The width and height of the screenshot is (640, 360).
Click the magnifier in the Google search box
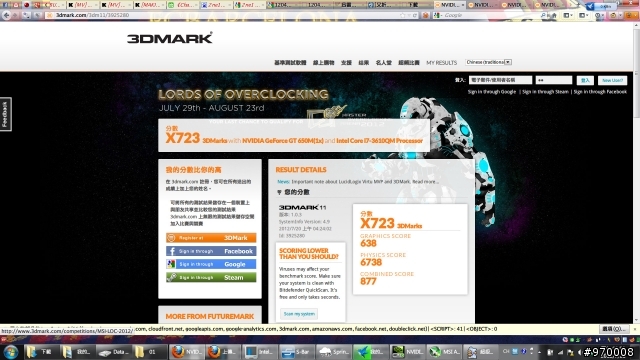click(x=543, y=15)
